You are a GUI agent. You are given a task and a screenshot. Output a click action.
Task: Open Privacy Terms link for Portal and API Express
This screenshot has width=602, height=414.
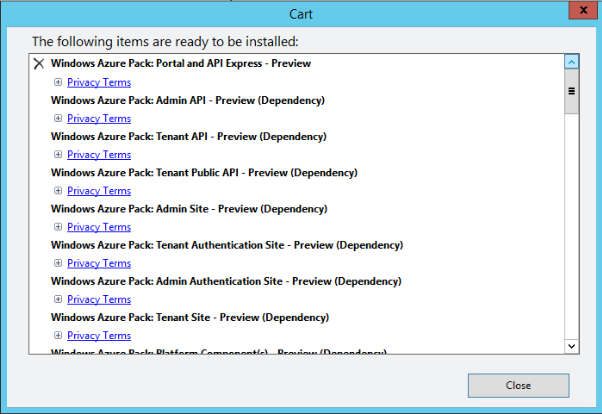(x=99, y=82)
